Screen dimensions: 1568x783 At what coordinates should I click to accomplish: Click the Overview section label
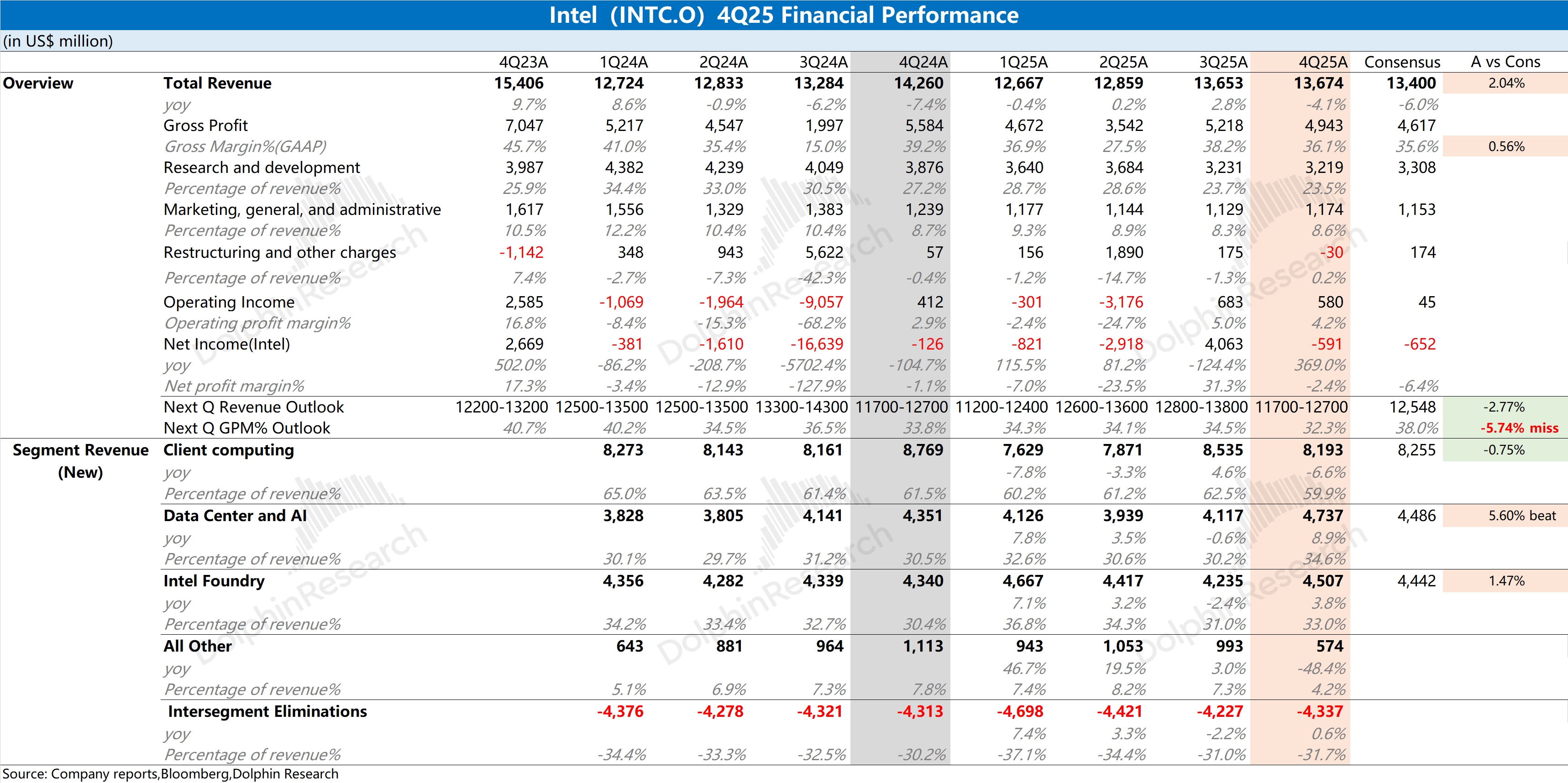point(38,84)
